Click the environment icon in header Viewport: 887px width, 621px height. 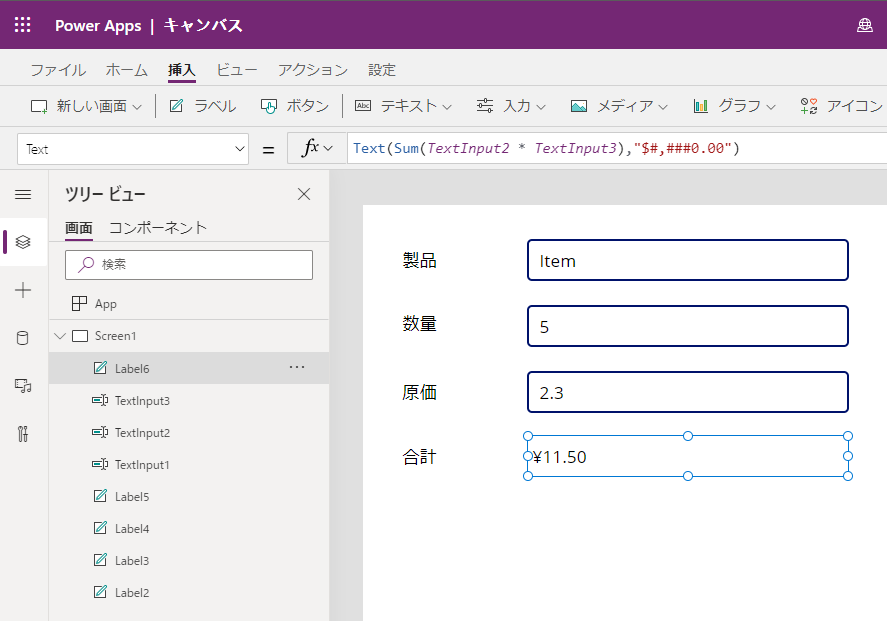865,25
